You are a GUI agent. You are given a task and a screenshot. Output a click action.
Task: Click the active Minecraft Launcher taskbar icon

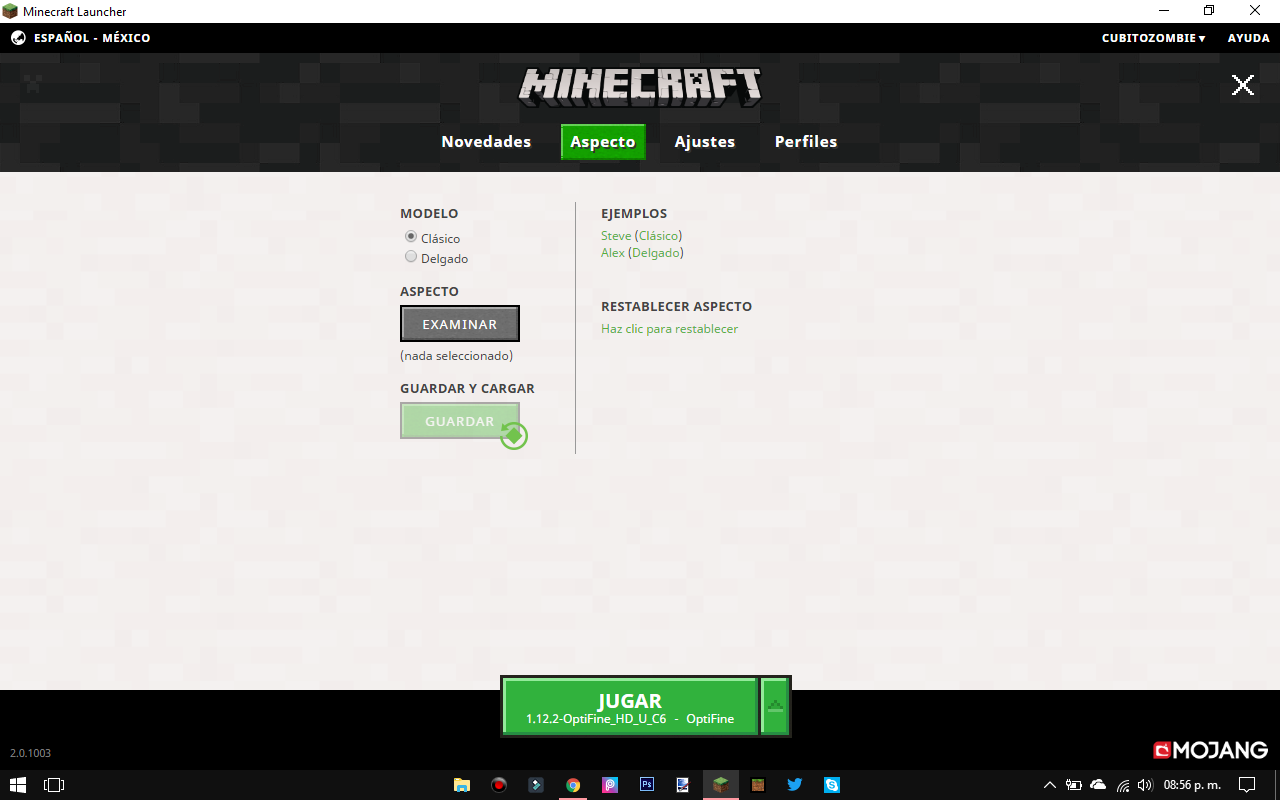[721, 785]
